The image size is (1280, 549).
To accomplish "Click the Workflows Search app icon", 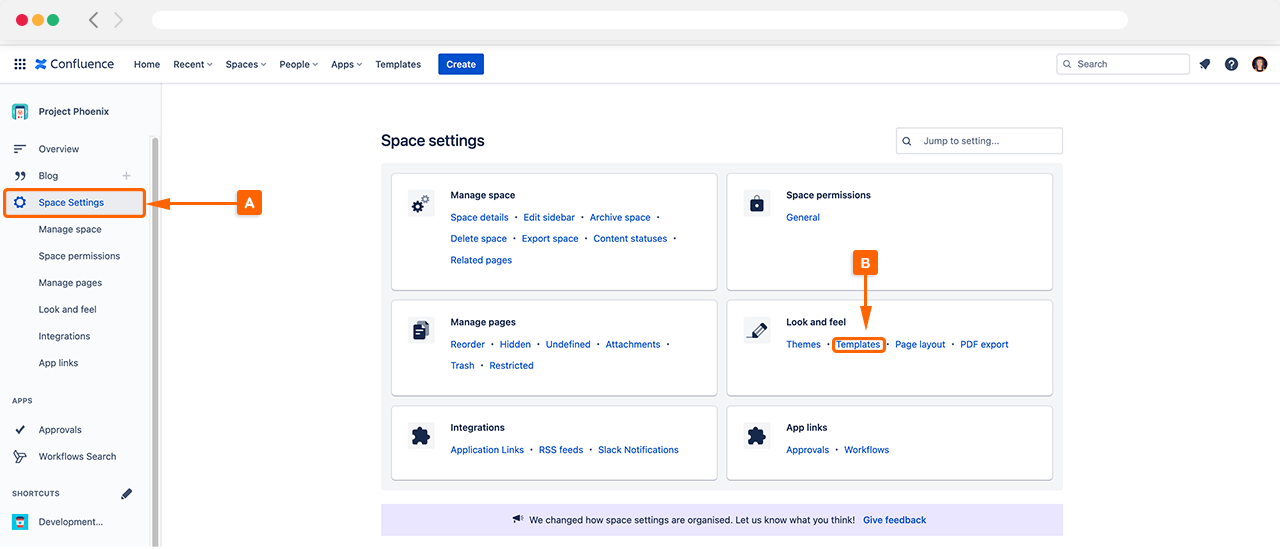I will click(20, 457).
